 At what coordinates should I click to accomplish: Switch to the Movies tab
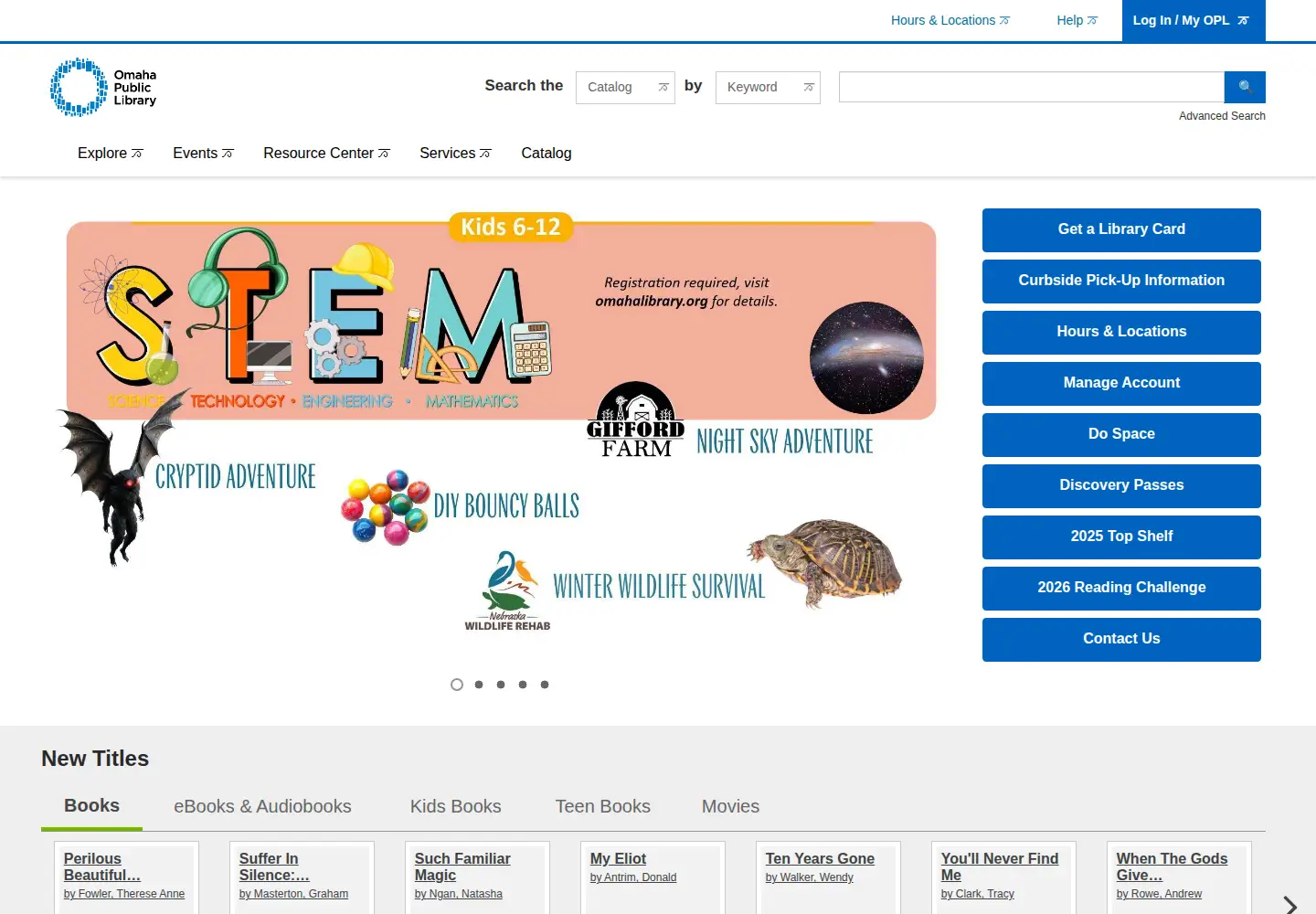[x=730, y=806]
